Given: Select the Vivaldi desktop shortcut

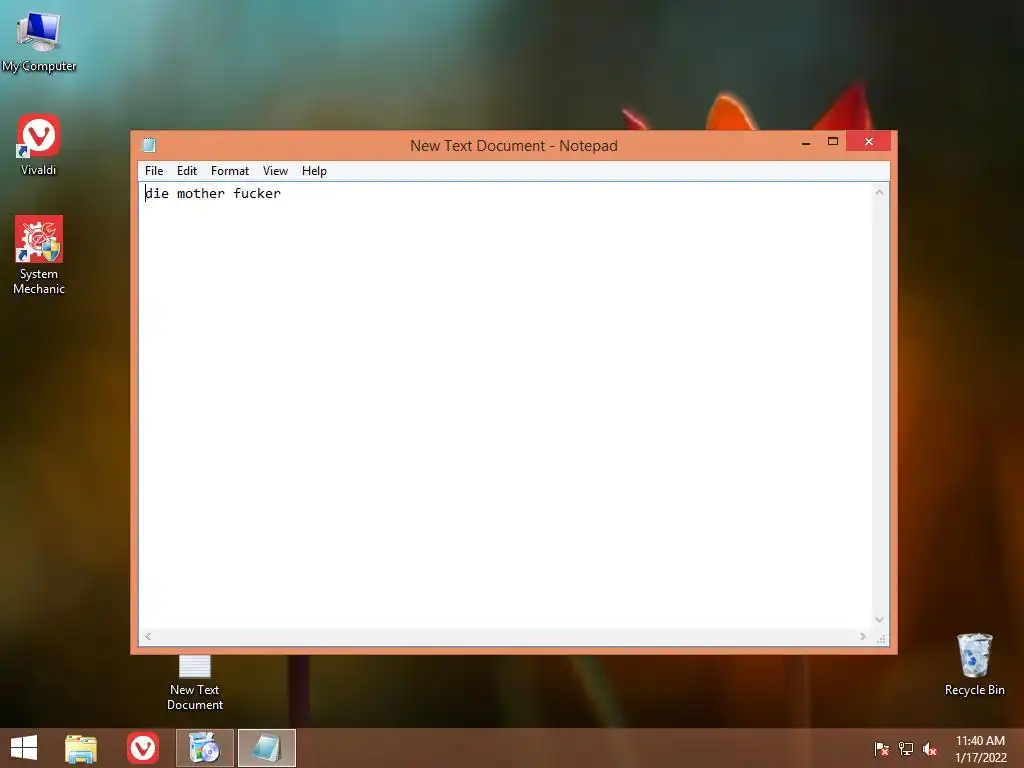Looking at the screenshot, I should 39,145.
